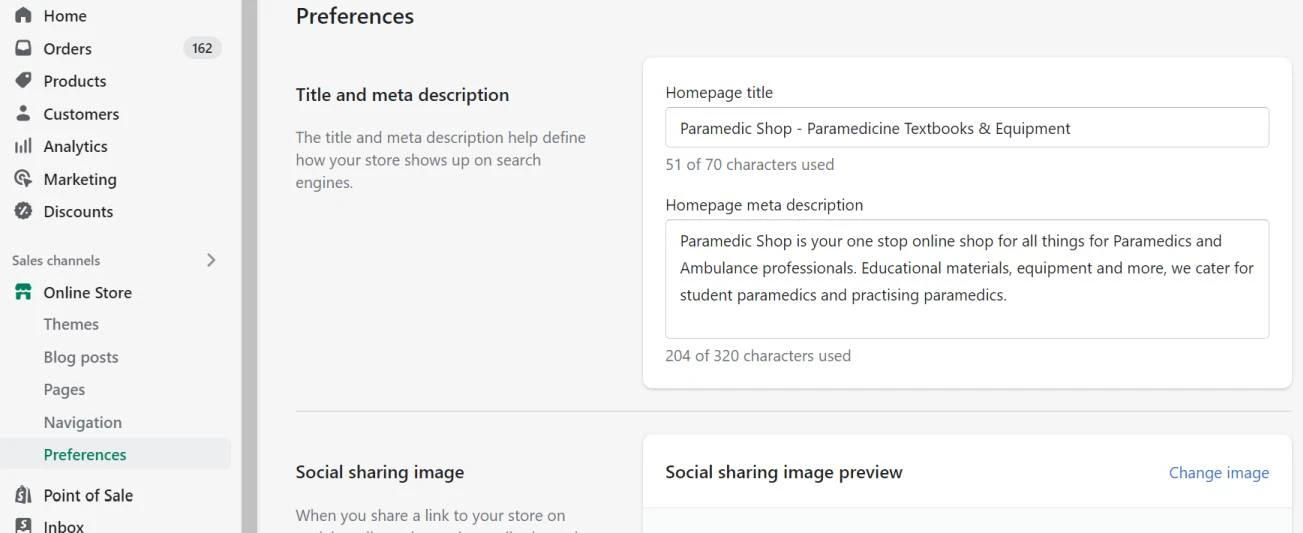Click the Homepage meta description label
Screen dimensions: 1303x533
[764, 205]
